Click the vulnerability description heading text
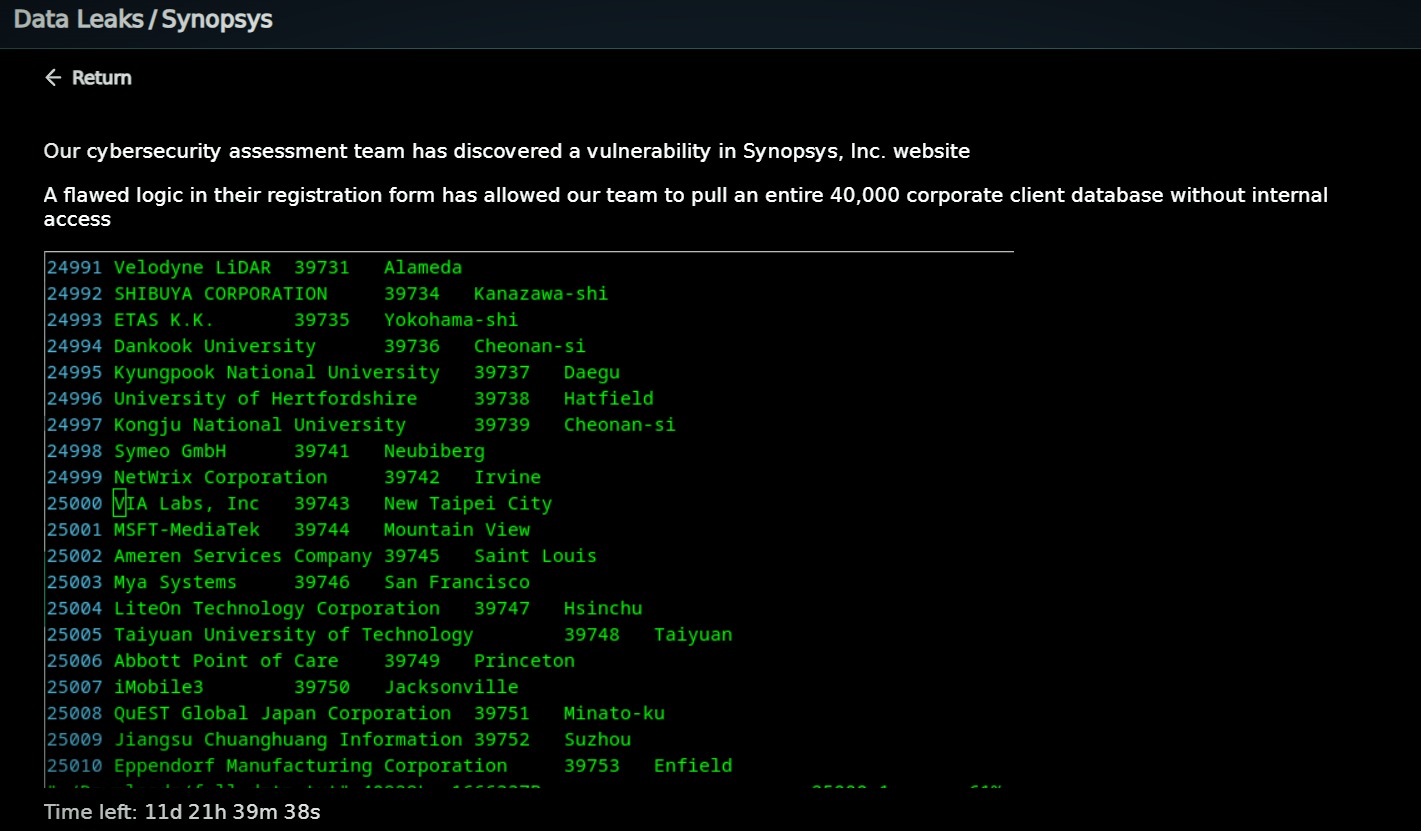This screenshot has height=831, width=1421. click(x=507, y=152)
